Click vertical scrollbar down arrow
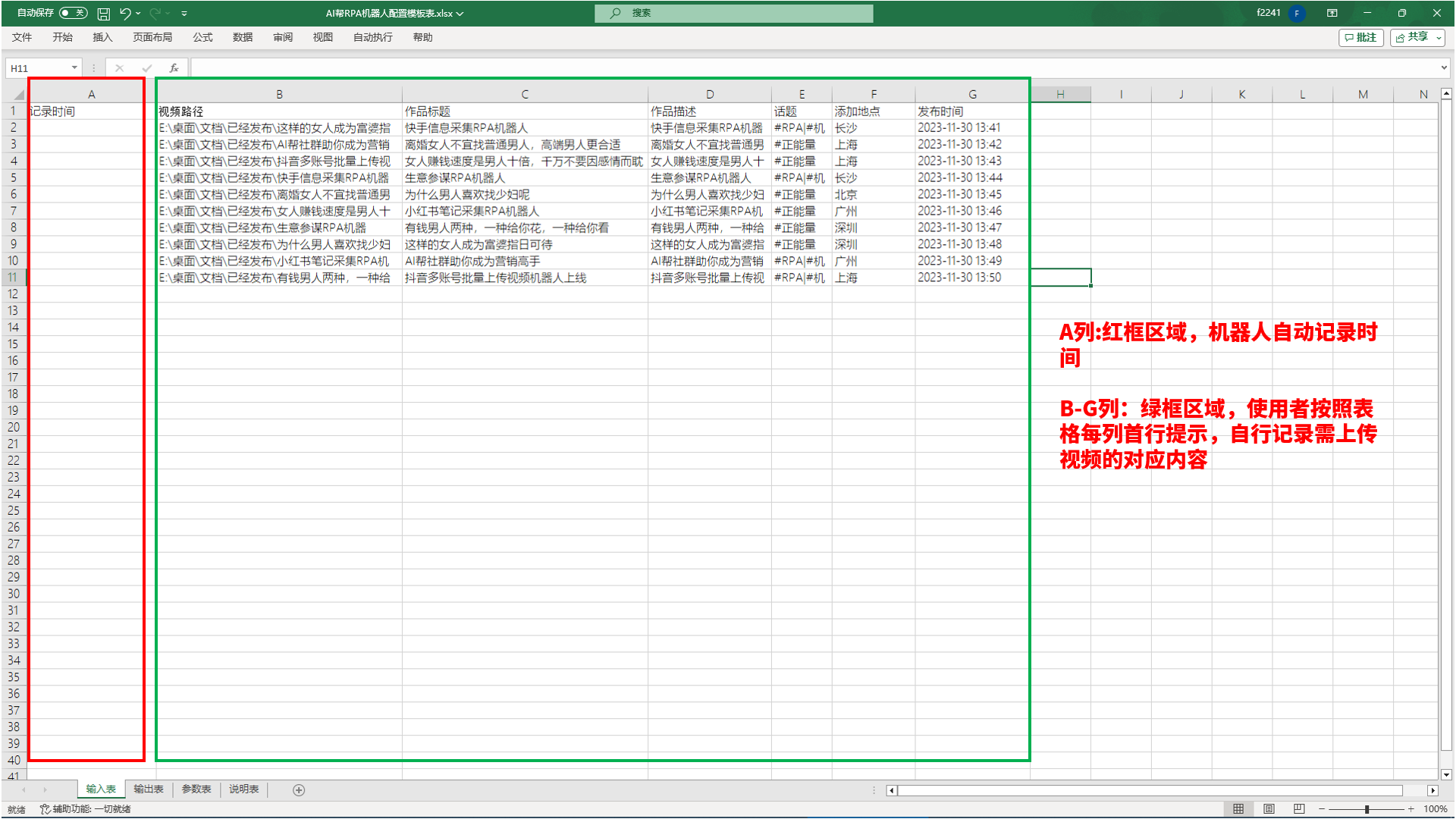The height and width of the screenshot is (819, 1456). pyautogui.click(x=1446, y=775)
